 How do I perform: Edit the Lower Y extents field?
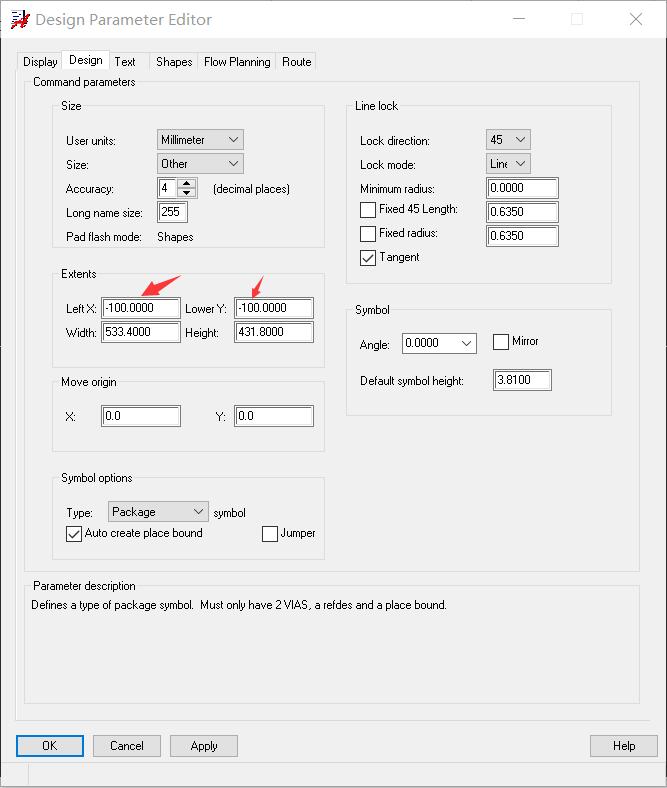274,308
